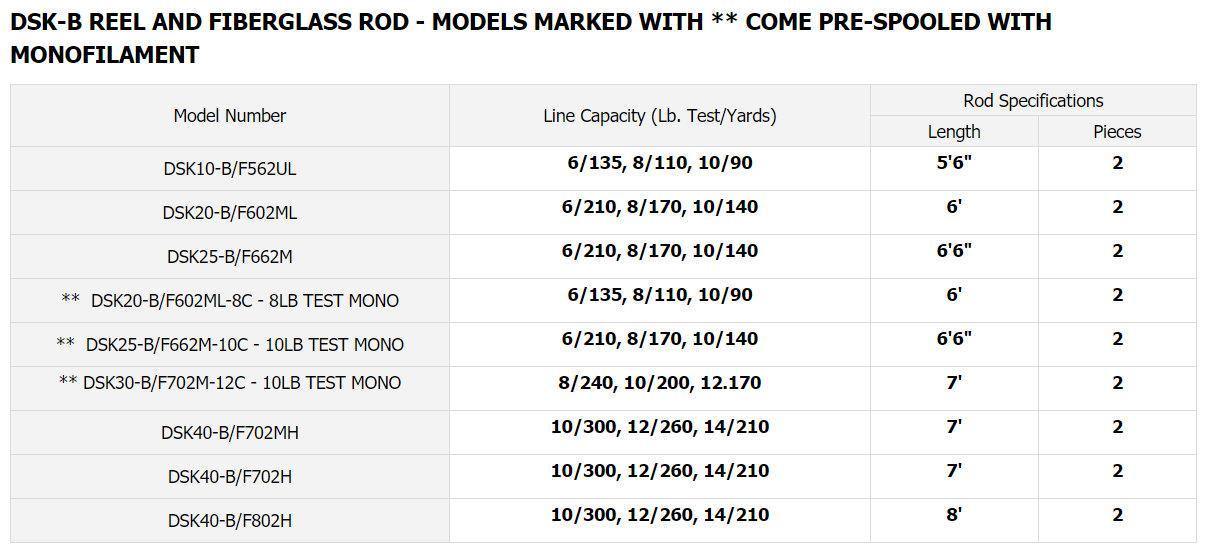Viewport: 1209px width, 551px height.
Task: Click the 6/135, 8/110, 10/90 capacity for DSK10-B/F562UL
Action: [659, 163]
